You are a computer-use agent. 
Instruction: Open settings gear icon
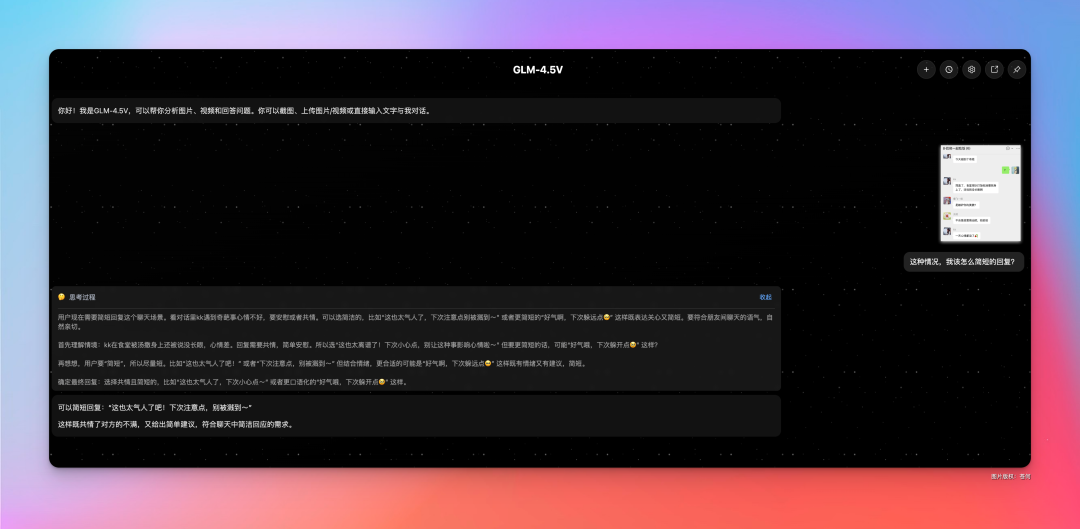click(x=971, y=70)
